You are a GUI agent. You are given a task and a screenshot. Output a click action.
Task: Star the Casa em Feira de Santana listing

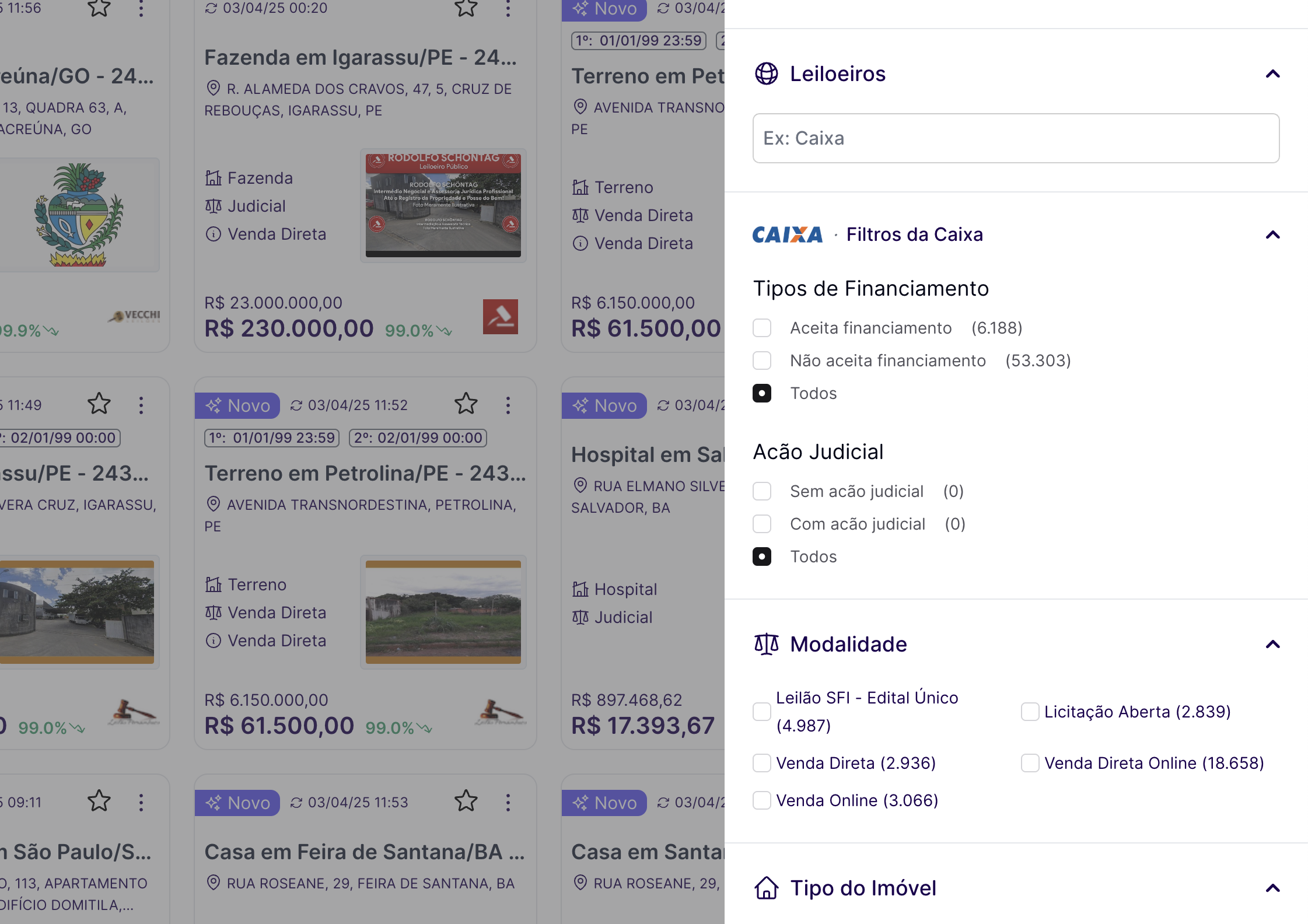click(466, 802)
